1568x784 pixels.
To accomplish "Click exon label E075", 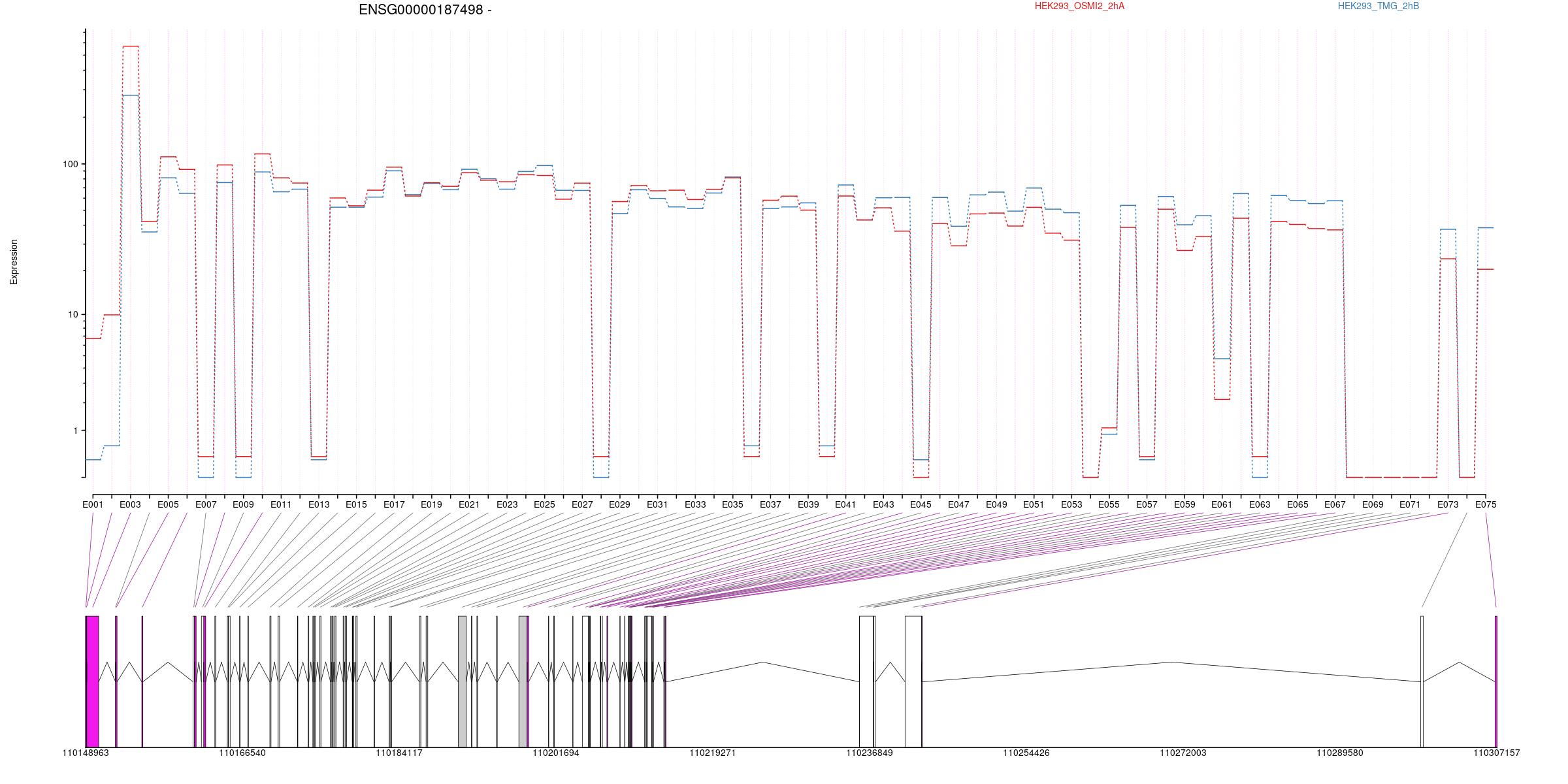I will (1486, 504).
